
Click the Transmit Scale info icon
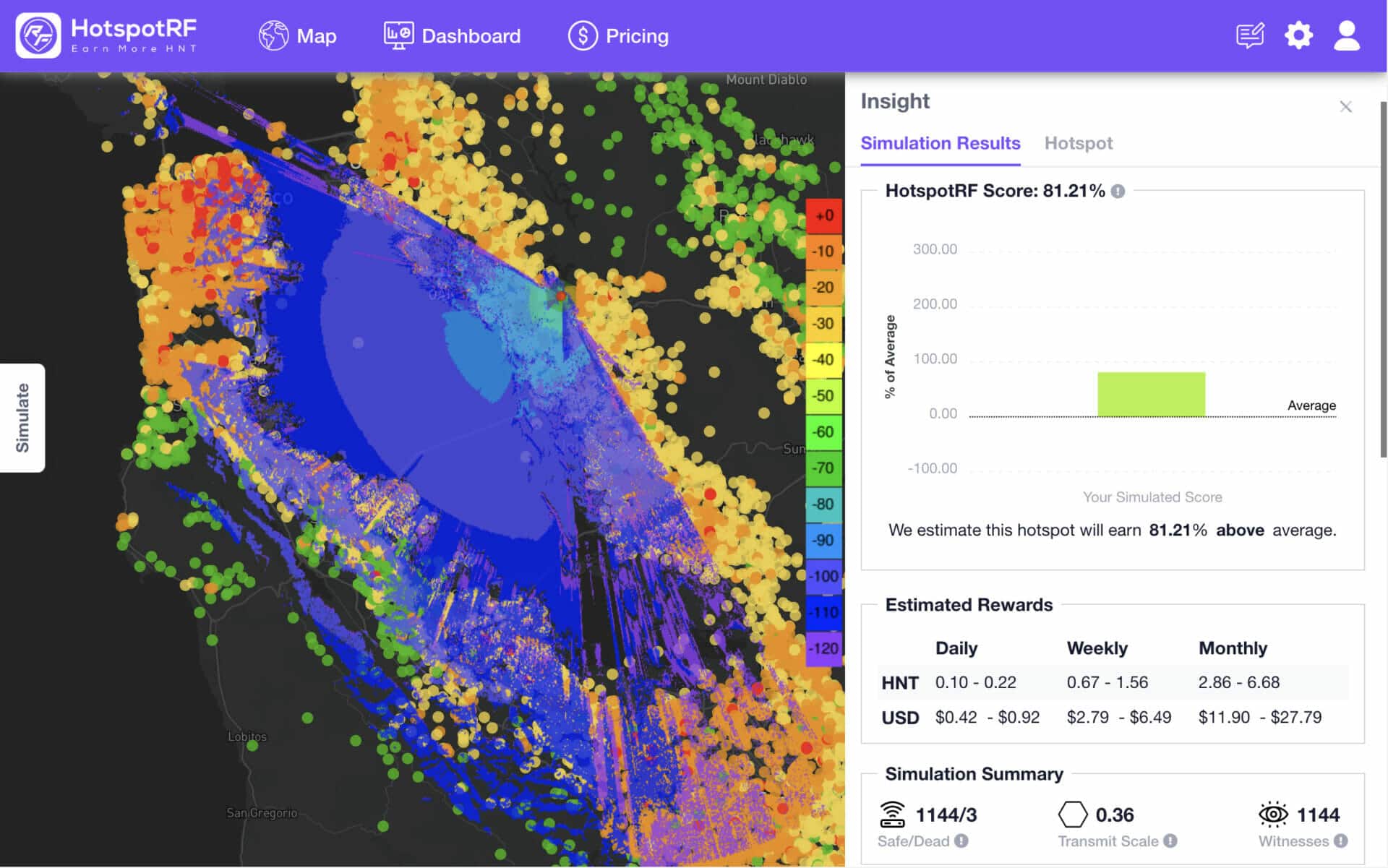[x=1170, y=841]
